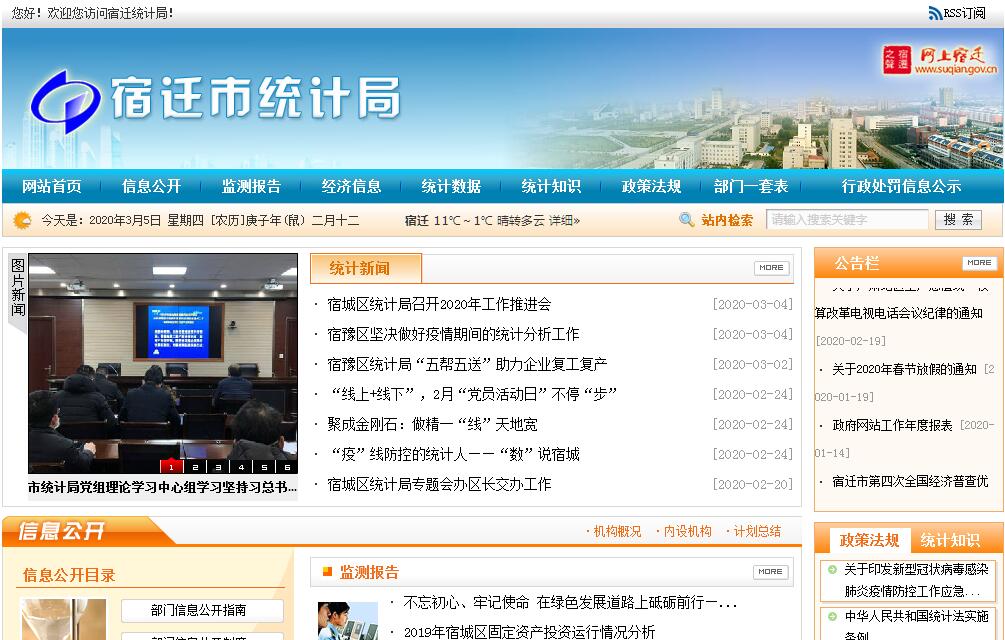Open the 统计数据 navigation menu
The image size is (1005, 640).
(x=451, y=186)
